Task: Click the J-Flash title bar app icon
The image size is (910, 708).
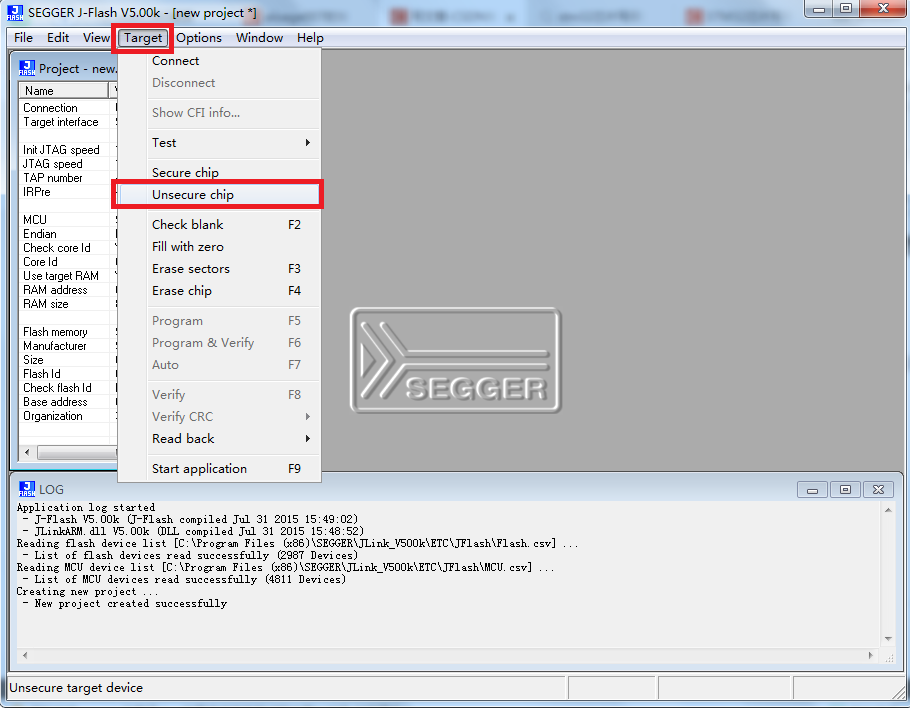Action: pyautogui.click(x=15, y=12)
